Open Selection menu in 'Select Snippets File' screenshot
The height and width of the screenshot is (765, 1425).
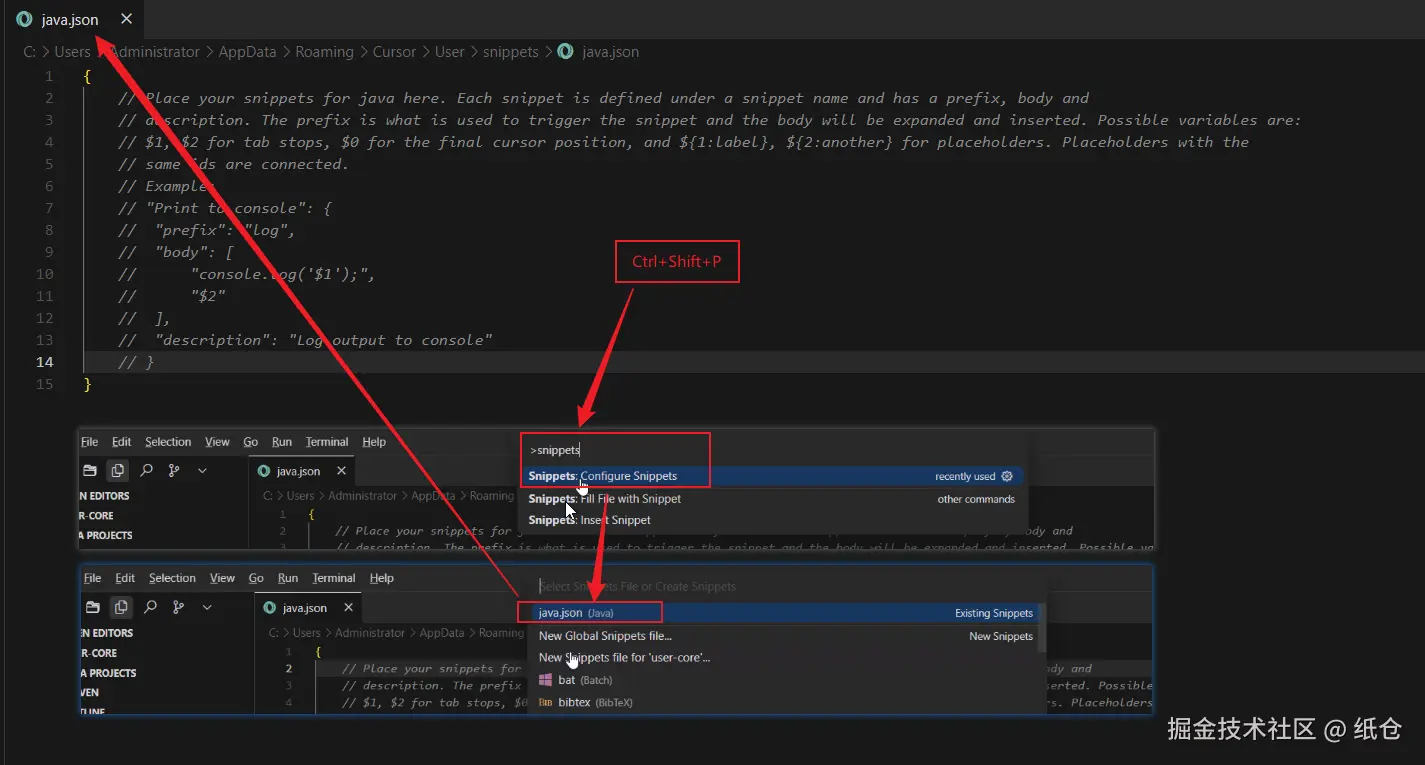click(172, 578)
